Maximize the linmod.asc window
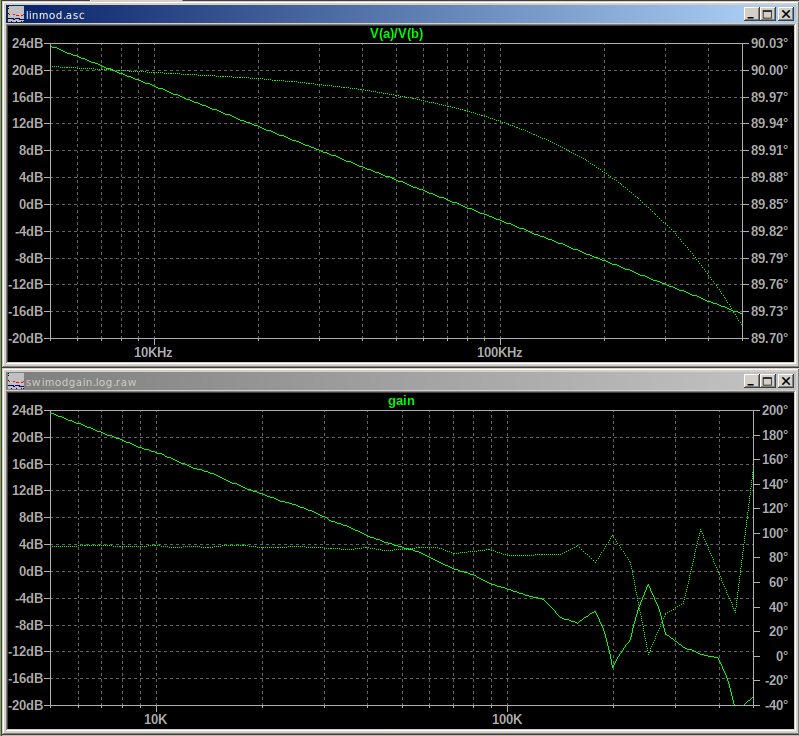The width and height of the screenshot is (799, 736). point(768,14)
